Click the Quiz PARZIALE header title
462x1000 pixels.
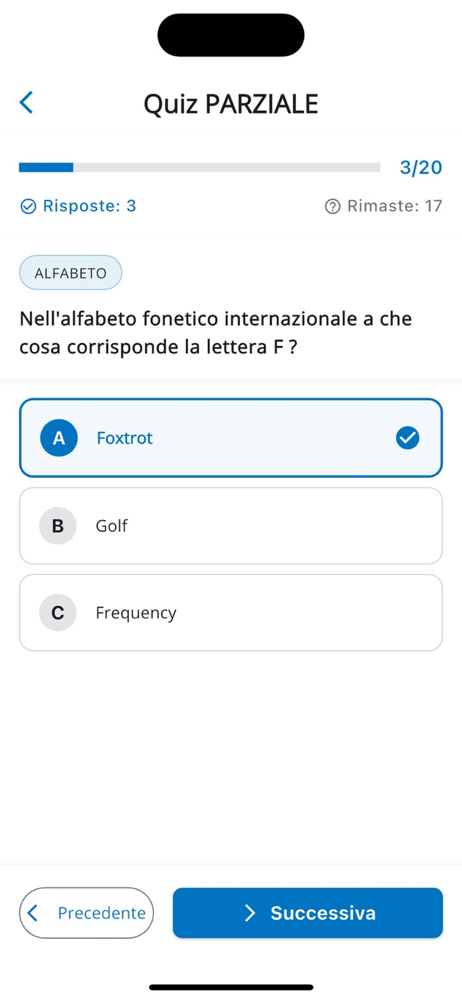tap(230, 103)
